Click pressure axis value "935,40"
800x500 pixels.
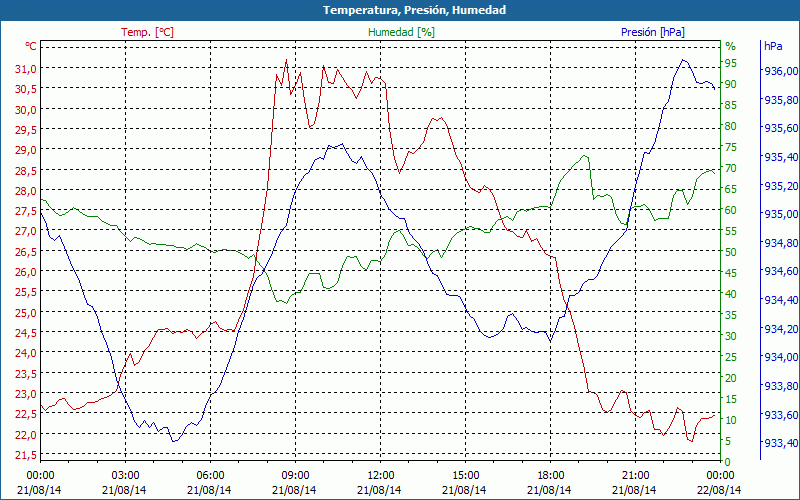click(x=780, y=157)
